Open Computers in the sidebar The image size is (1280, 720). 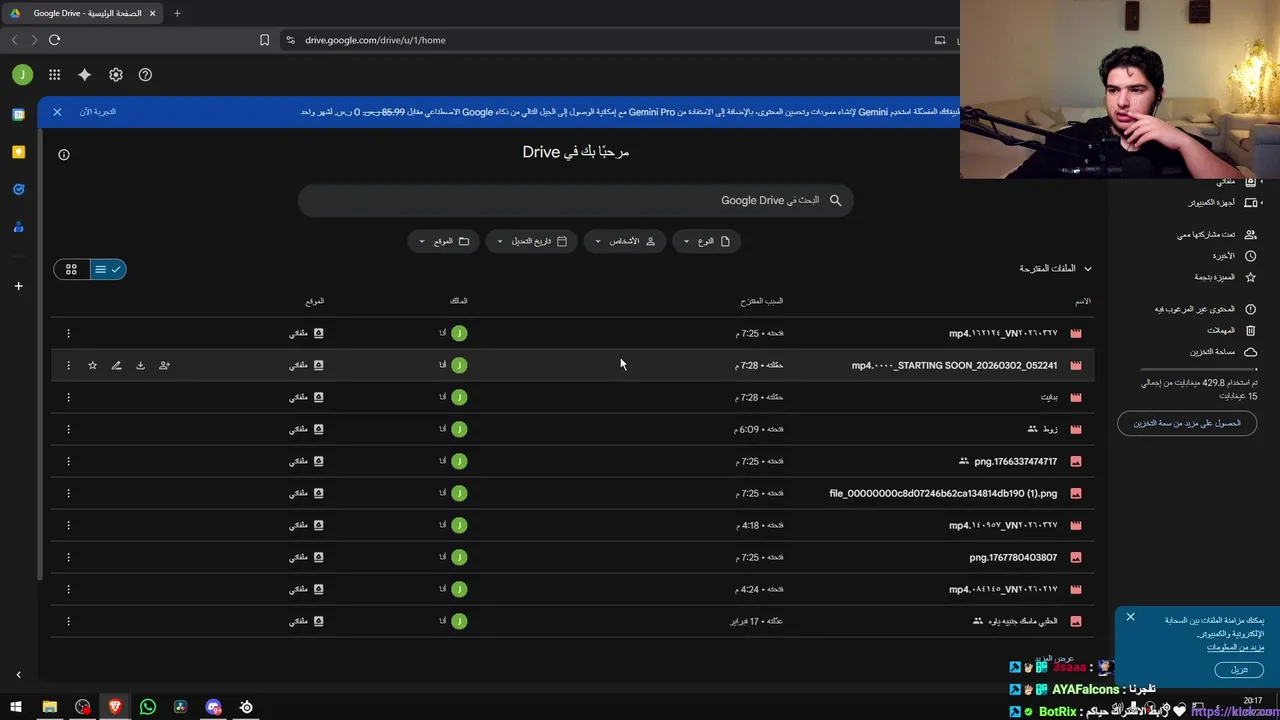[1211, 202]
